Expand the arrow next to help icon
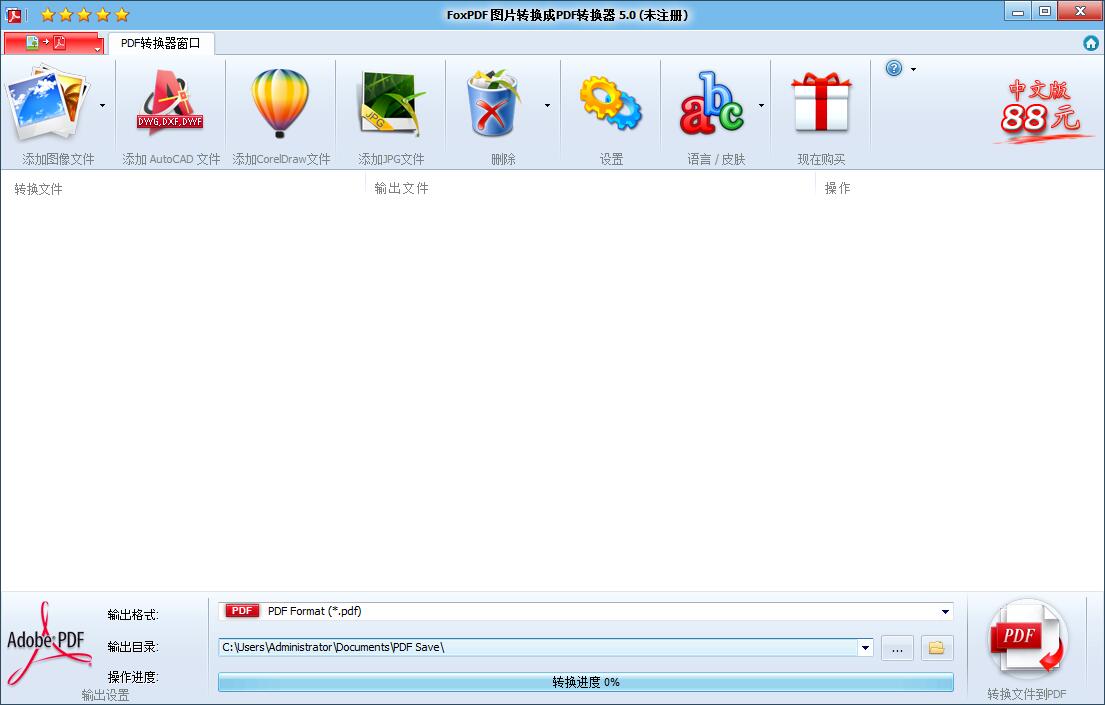Screen dimensions: 1105x705 [913, 69]
